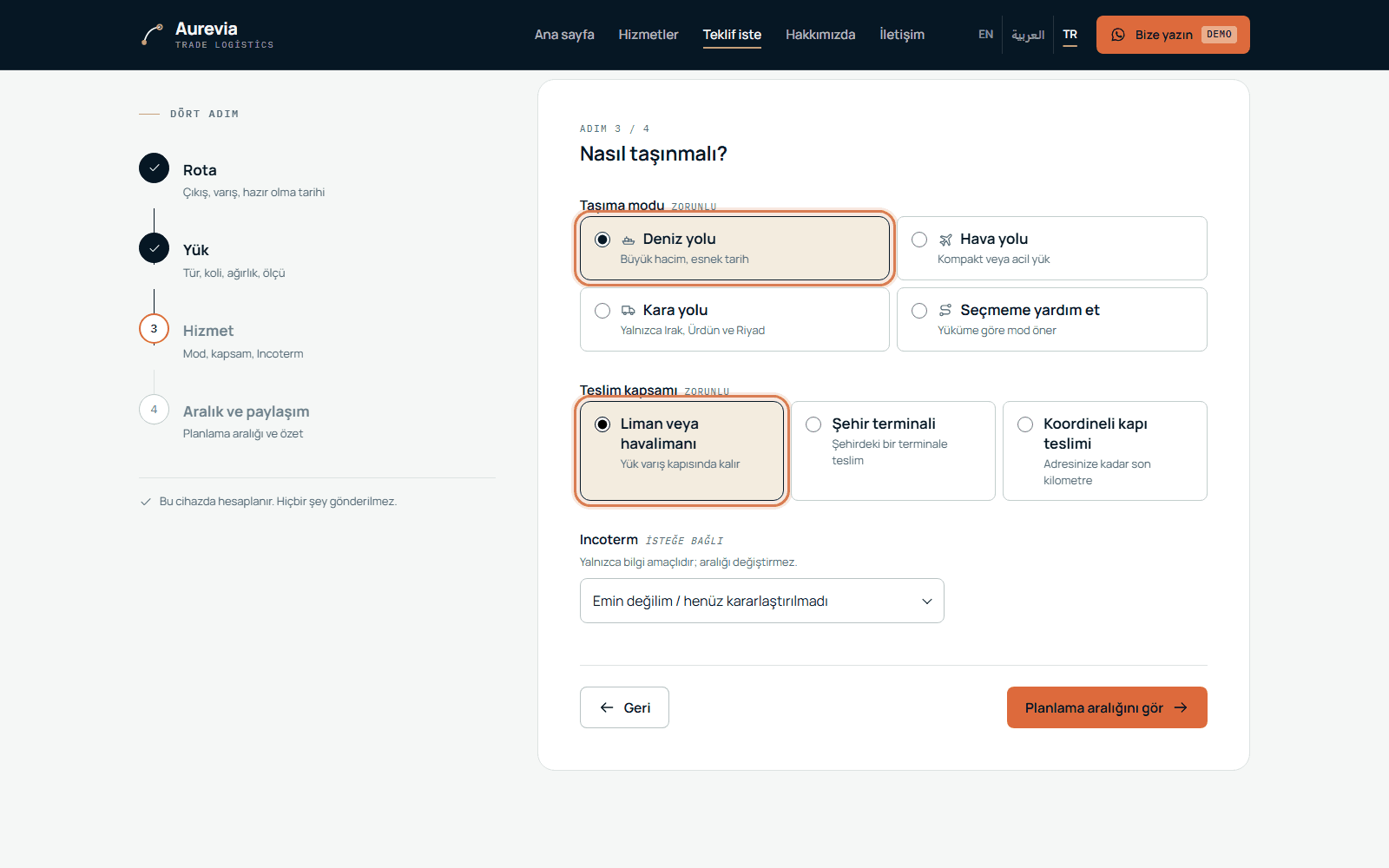Open Teklif iste page

[732, 35]
